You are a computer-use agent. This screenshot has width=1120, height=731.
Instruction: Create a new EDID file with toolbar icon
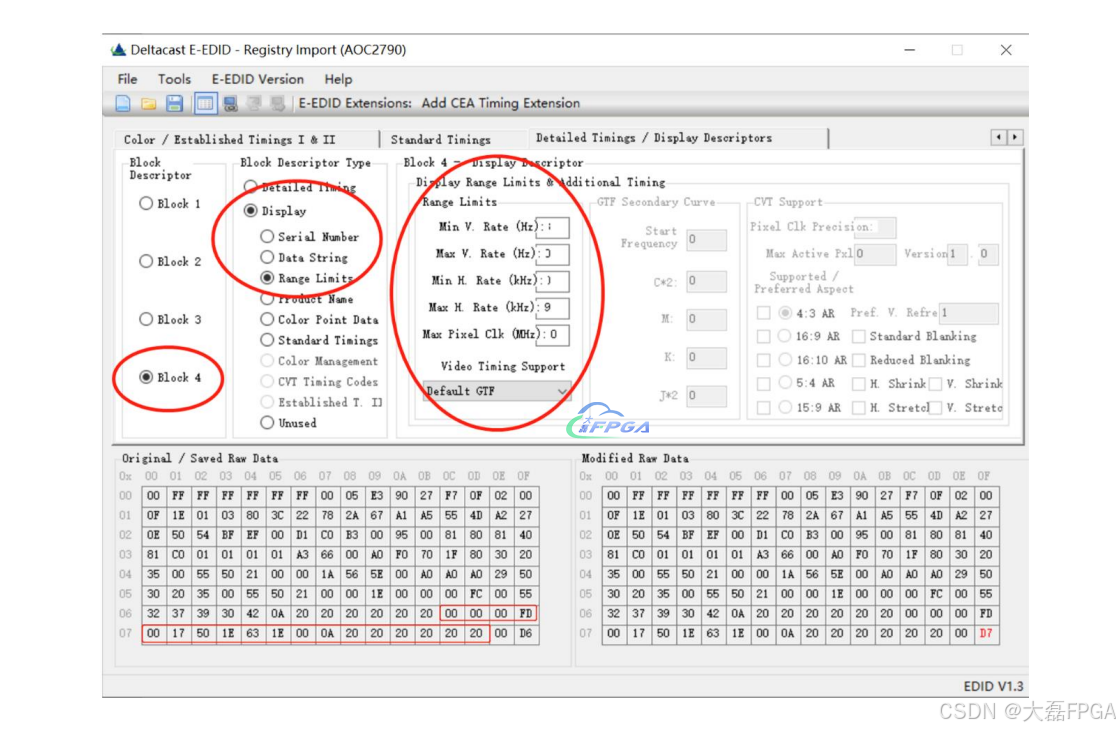(123, 103)
